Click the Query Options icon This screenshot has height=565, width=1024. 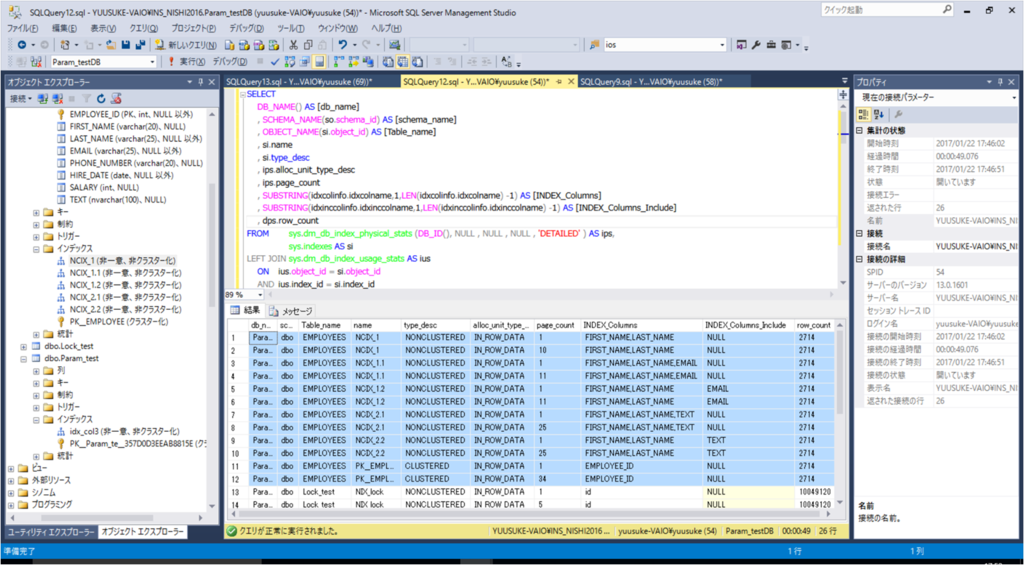304,61
